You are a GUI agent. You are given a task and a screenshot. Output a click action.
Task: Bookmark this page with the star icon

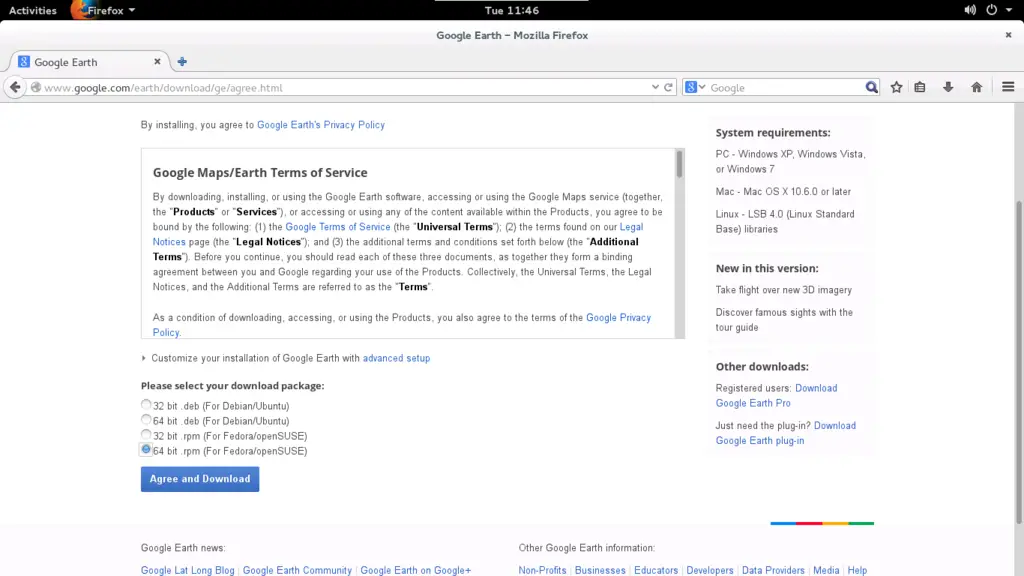(897, 87)
